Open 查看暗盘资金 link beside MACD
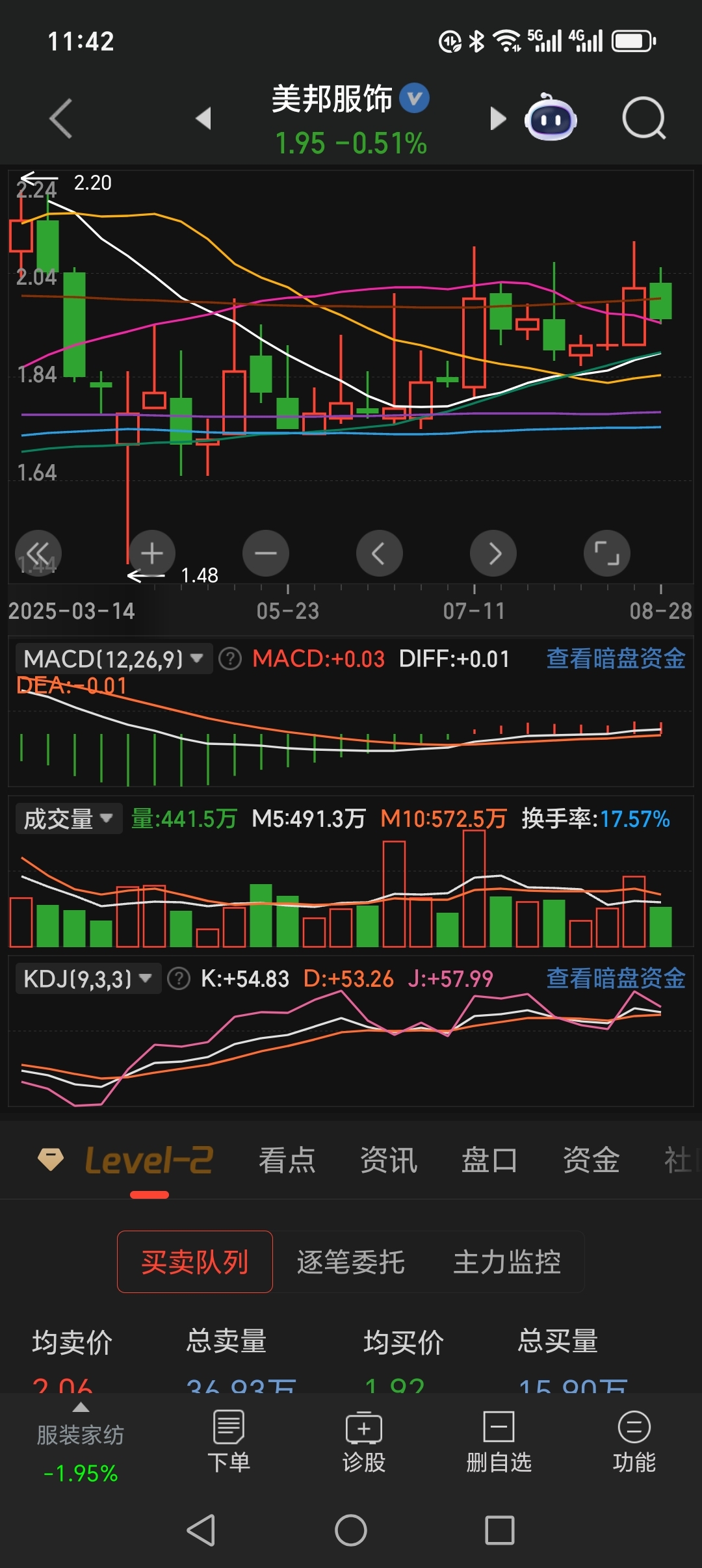 (616, 659)
